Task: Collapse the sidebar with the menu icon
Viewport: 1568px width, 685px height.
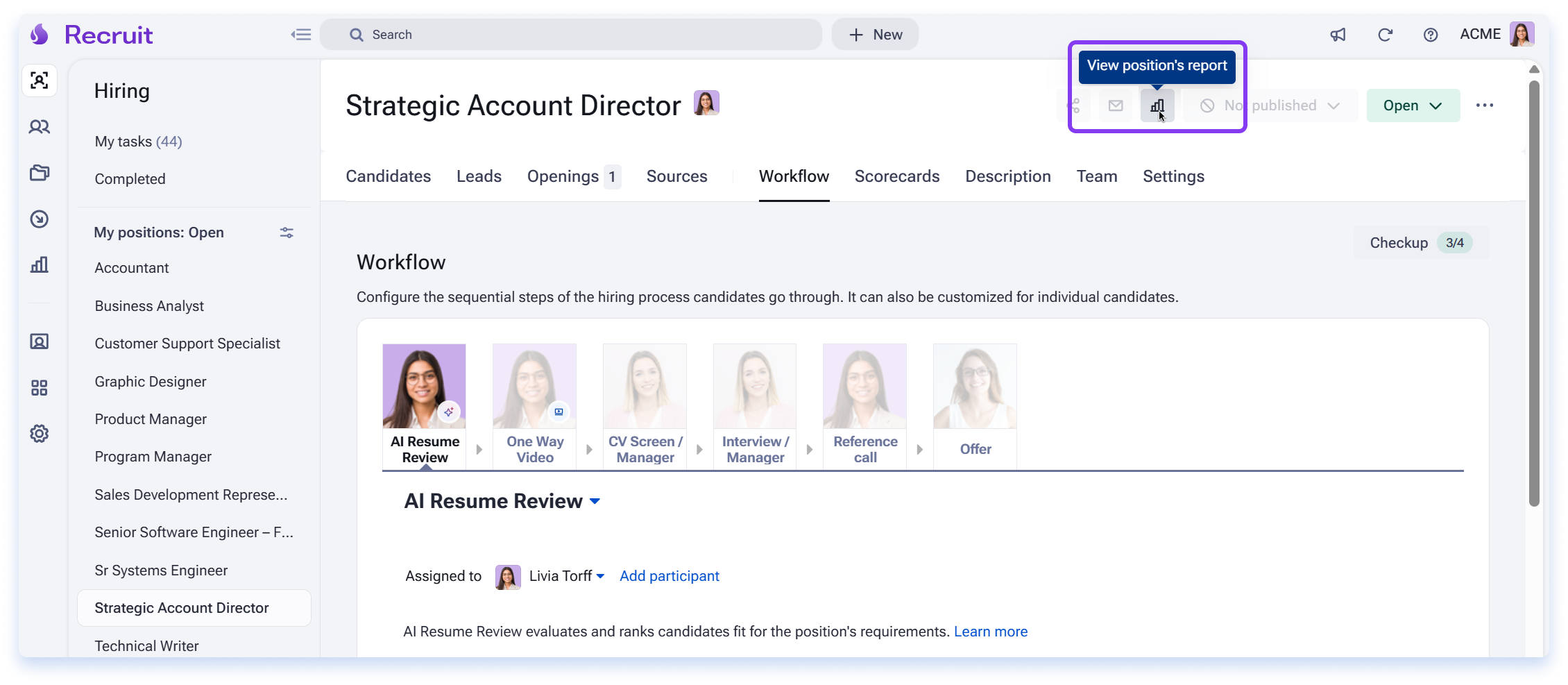Action: click(x=301, y=35)
